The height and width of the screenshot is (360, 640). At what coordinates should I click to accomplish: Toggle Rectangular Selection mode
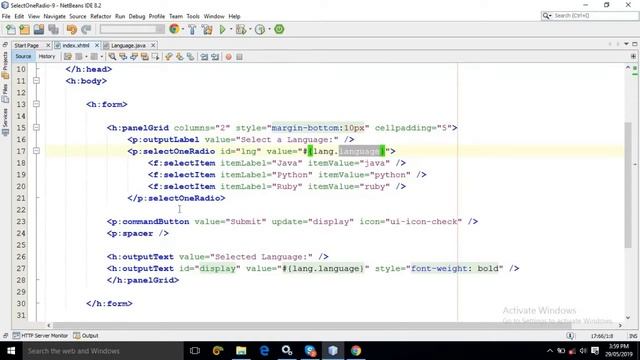coord(155,57)
